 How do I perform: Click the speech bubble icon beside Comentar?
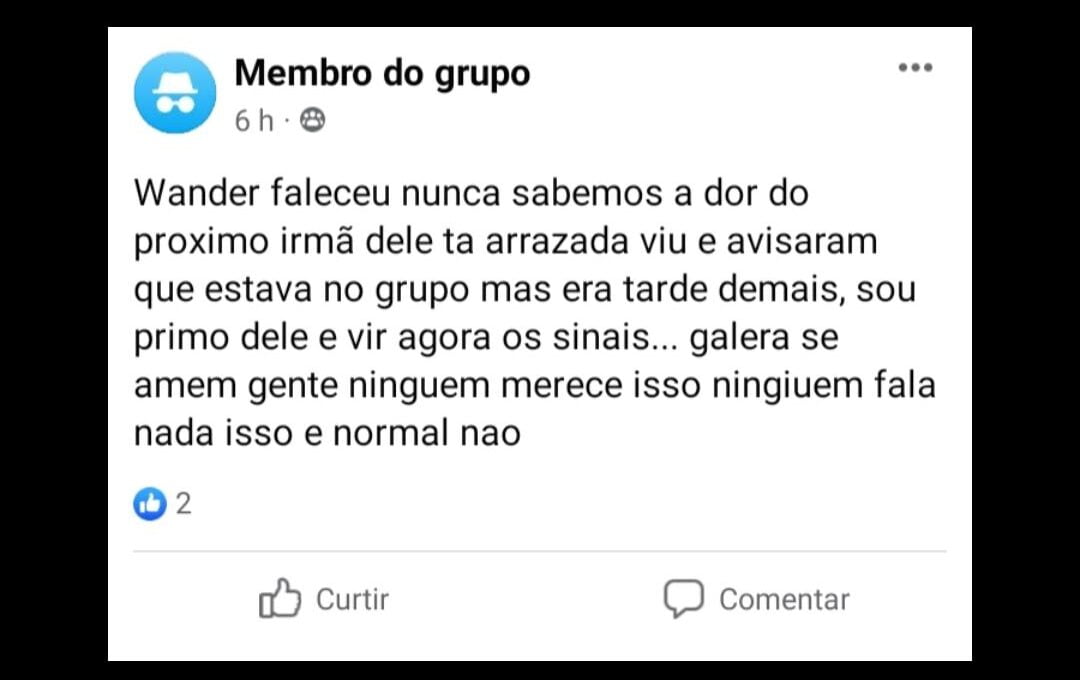(x=683, y=598)
